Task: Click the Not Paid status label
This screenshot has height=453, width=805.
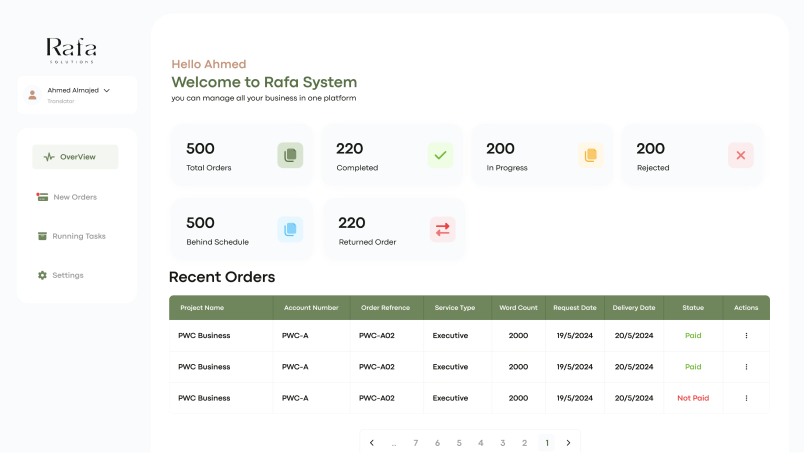Action: pyautogui.click(x=693, y=398)
